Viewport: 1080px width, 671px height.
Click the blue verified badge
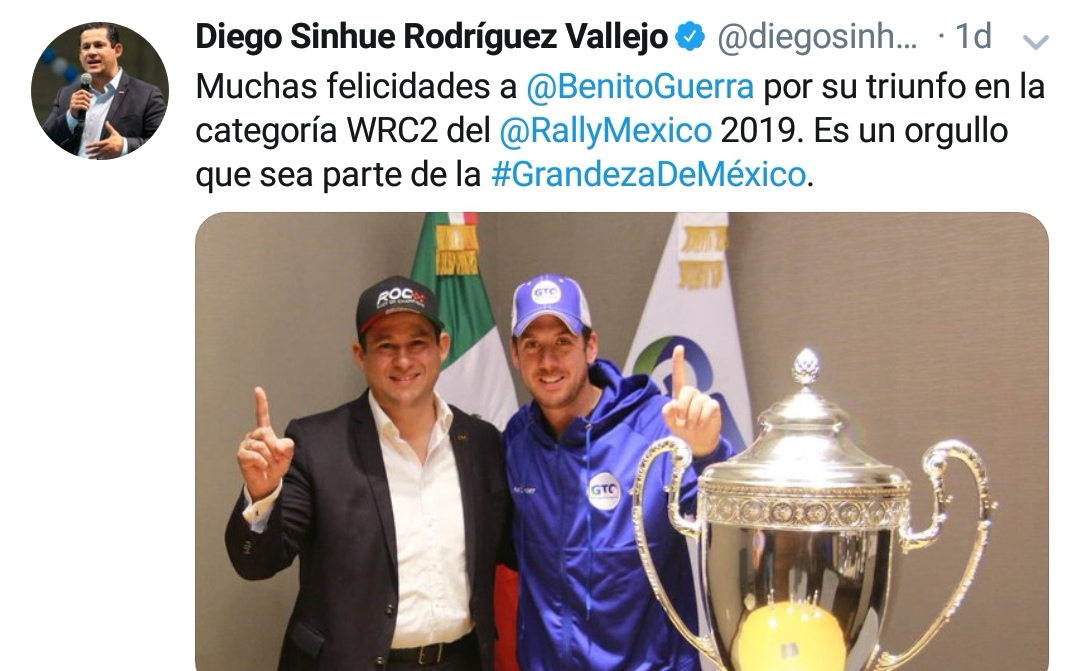689,37
